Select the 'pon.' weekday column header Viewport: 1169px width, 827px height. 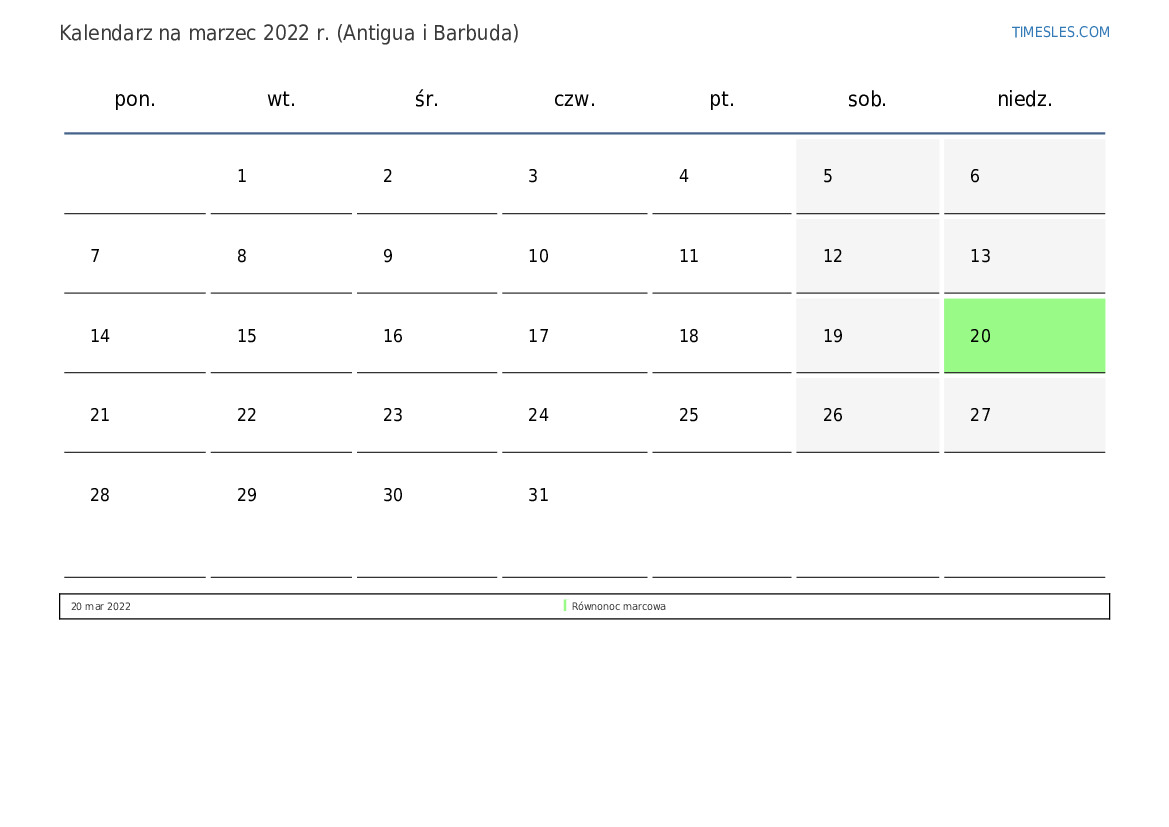[135, 99]
